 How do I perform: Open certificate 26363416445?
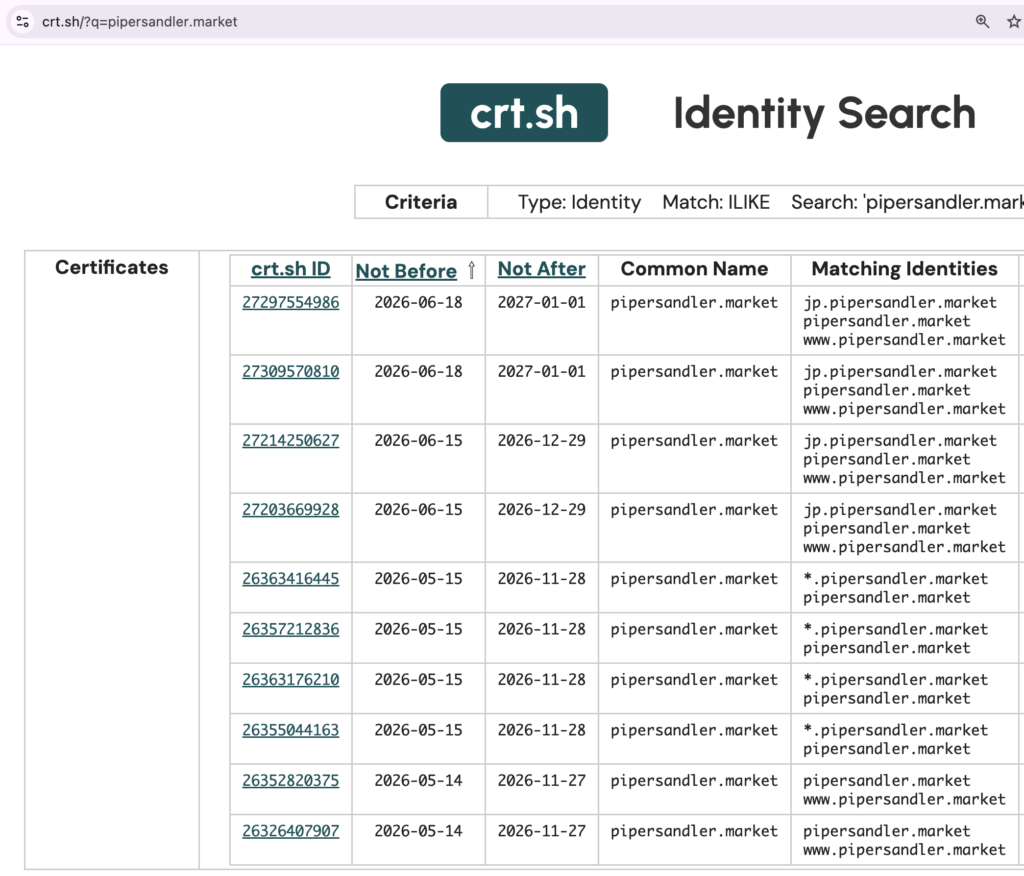point(291,579)
